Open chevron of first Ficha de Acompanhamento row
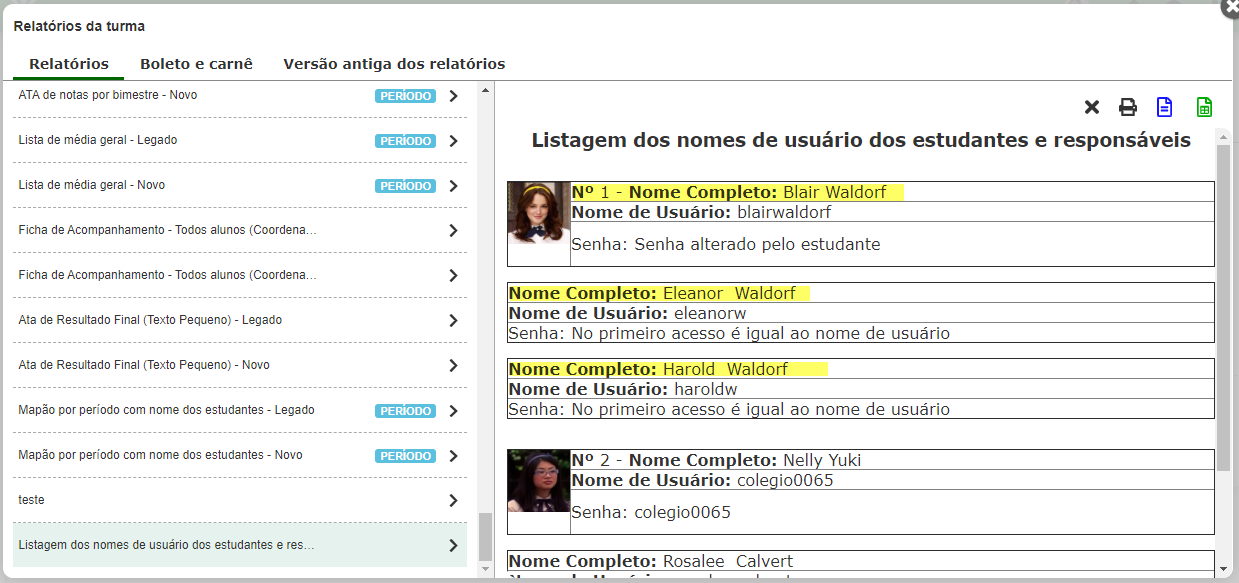Viewport: 1239px width, 583px height. pyautogui.click(x=453, y=231)
